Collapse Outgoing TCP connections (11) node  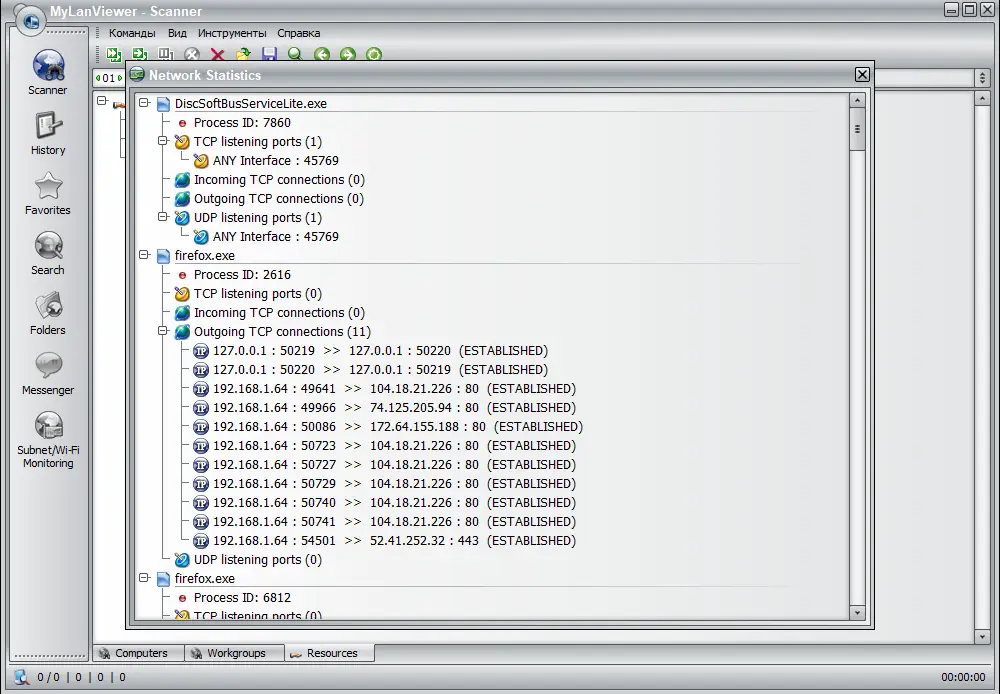click(x=163, y=330)
